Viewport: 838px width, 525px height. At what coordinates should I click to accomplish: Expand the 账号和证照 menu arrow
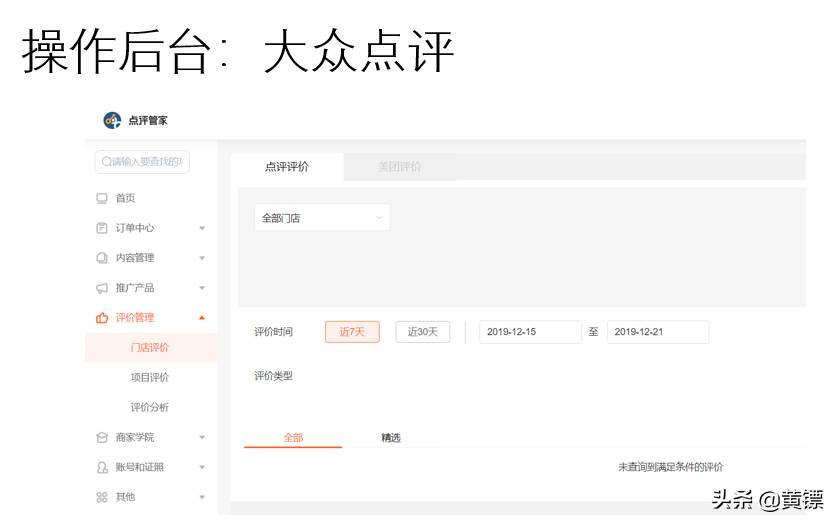[202, 467]
